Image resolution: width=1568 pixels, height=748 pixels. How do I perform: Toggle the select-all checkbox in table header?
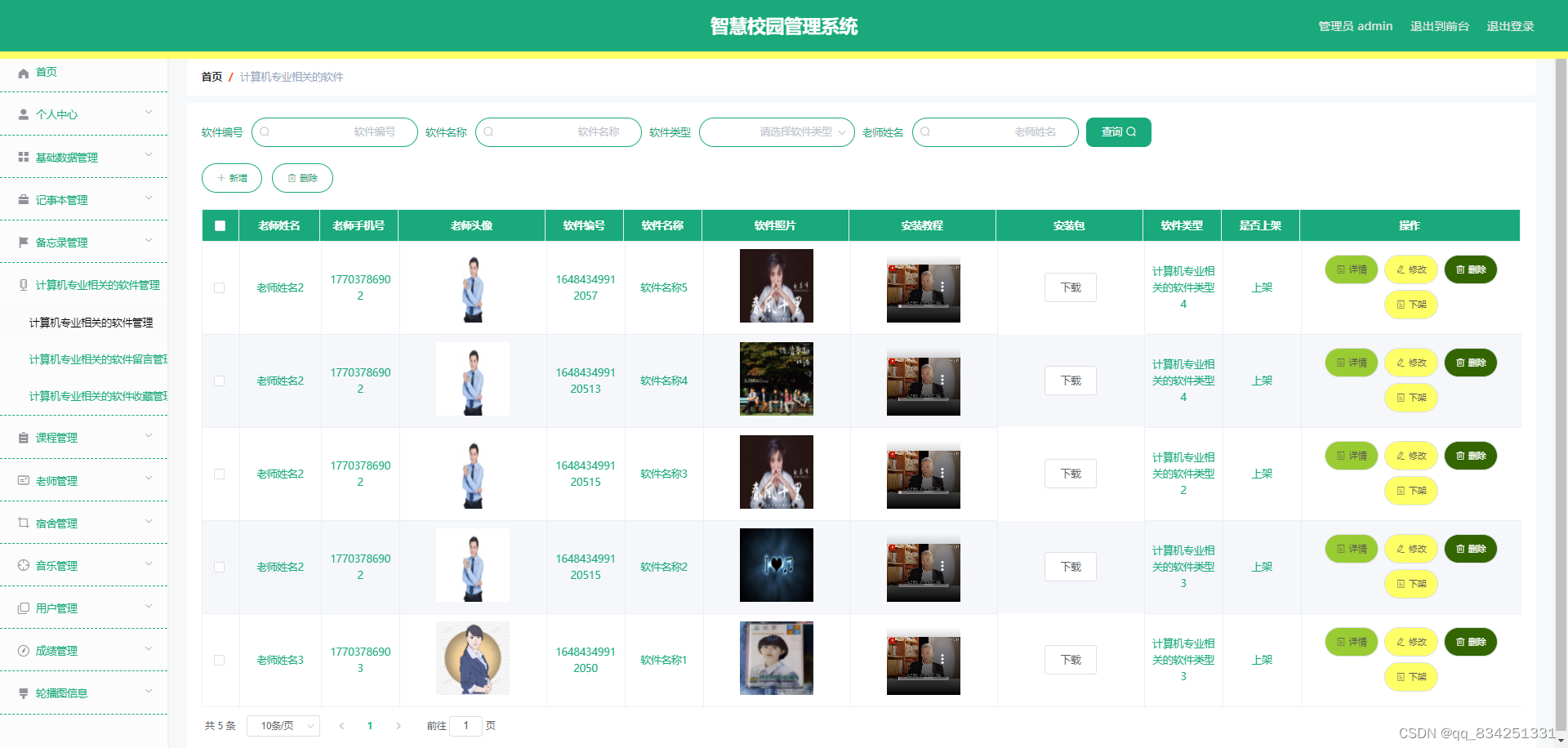tap(219, 225)
